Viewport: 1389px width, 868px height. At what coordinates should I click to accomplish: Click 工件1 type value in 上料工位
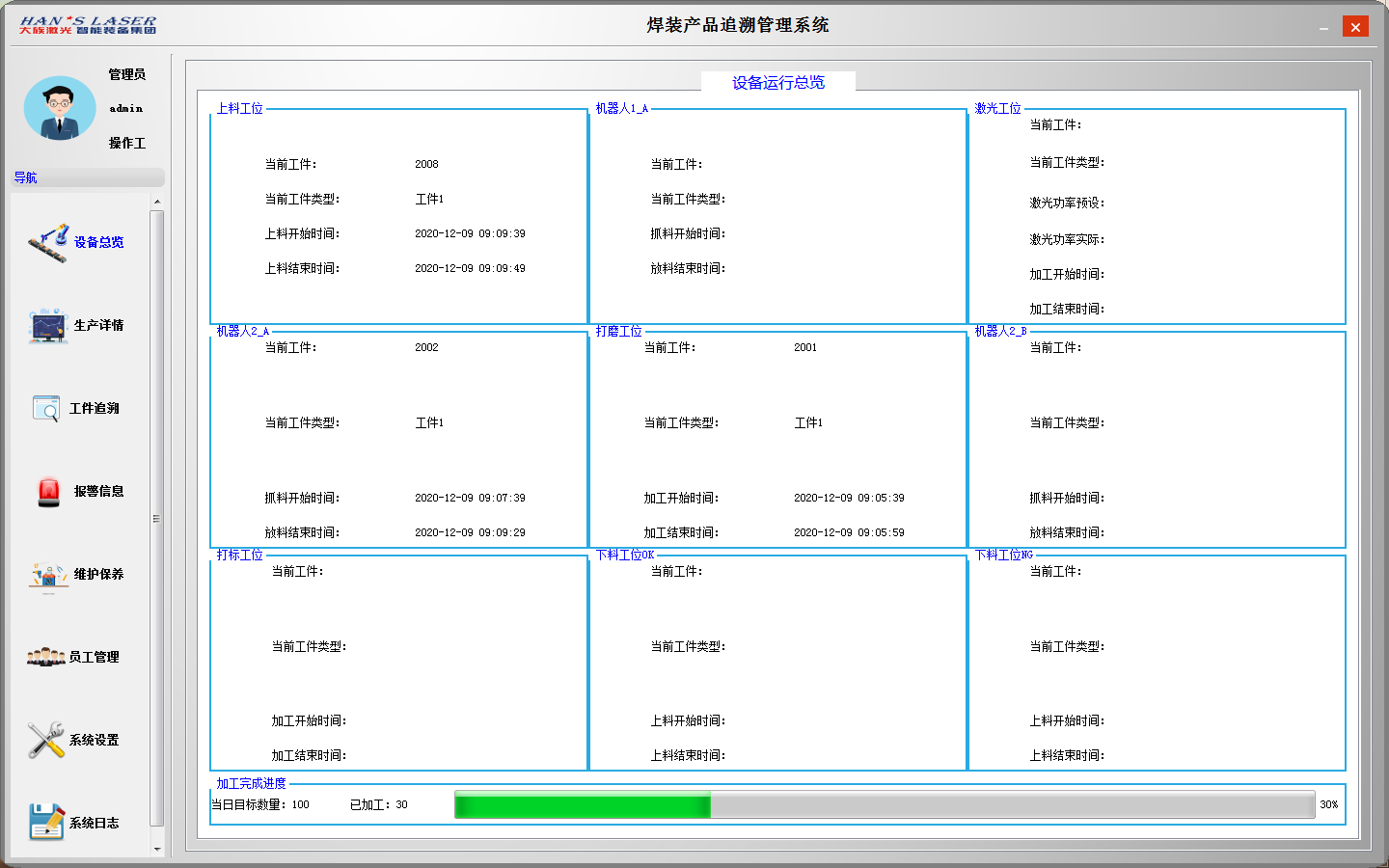(429, 200)
